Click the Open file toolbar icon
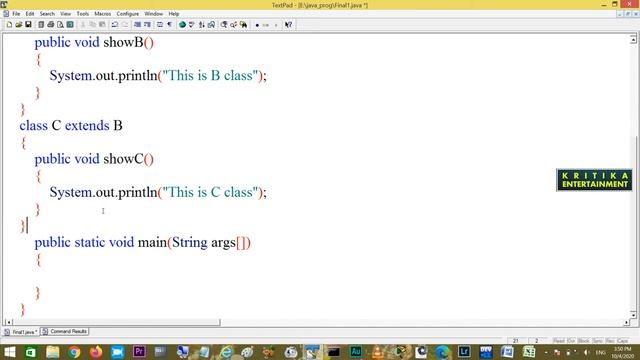640x360 pixels. (x=18, y=25)
